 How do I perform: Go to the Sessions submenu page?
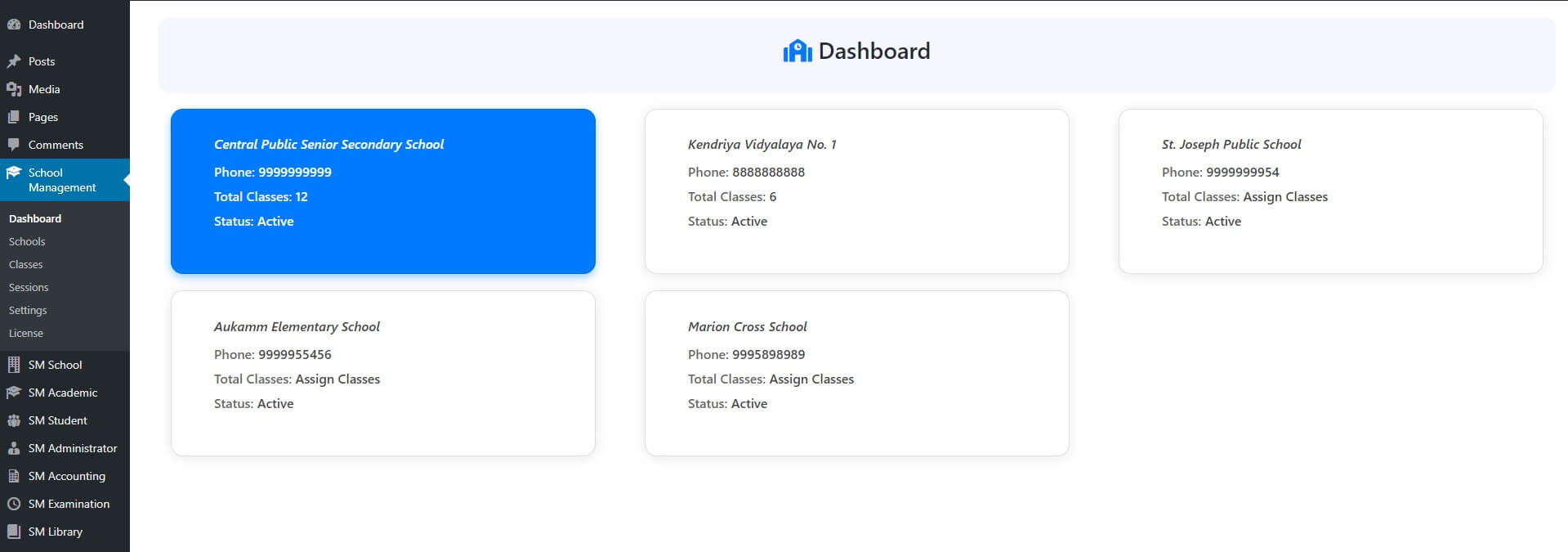click(x=29, y=287)
